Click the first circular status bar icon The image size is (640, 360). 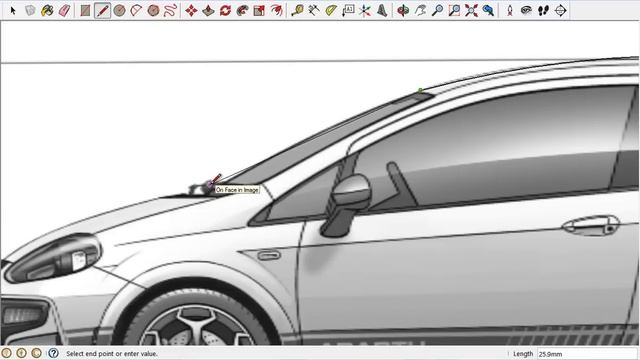(x=7, y=353)
